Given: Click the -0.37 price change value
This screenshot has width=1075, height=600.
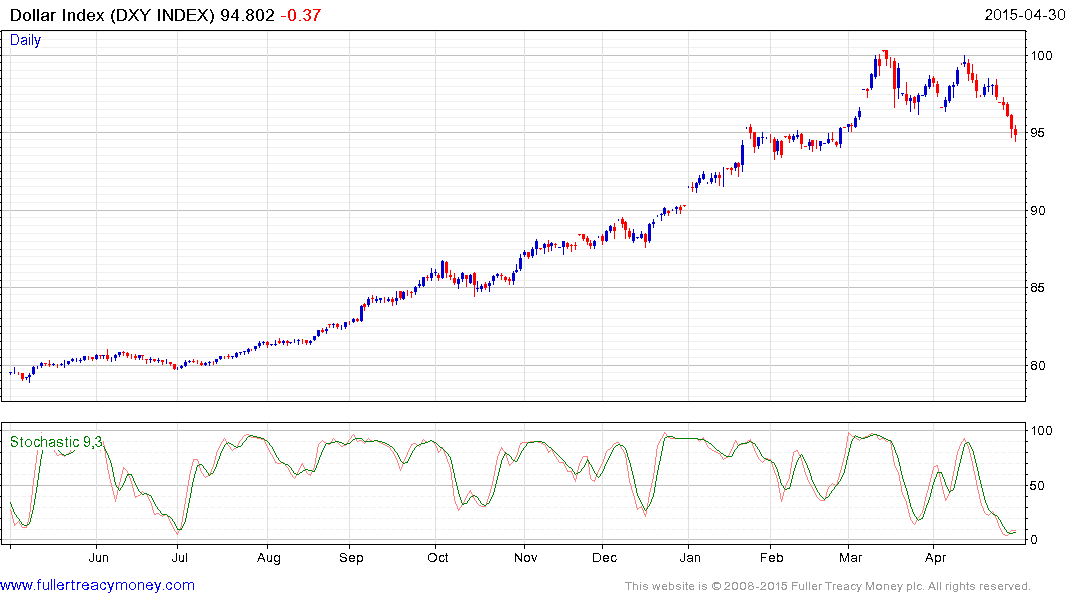Looking at the screenshot, I should 300,15.
